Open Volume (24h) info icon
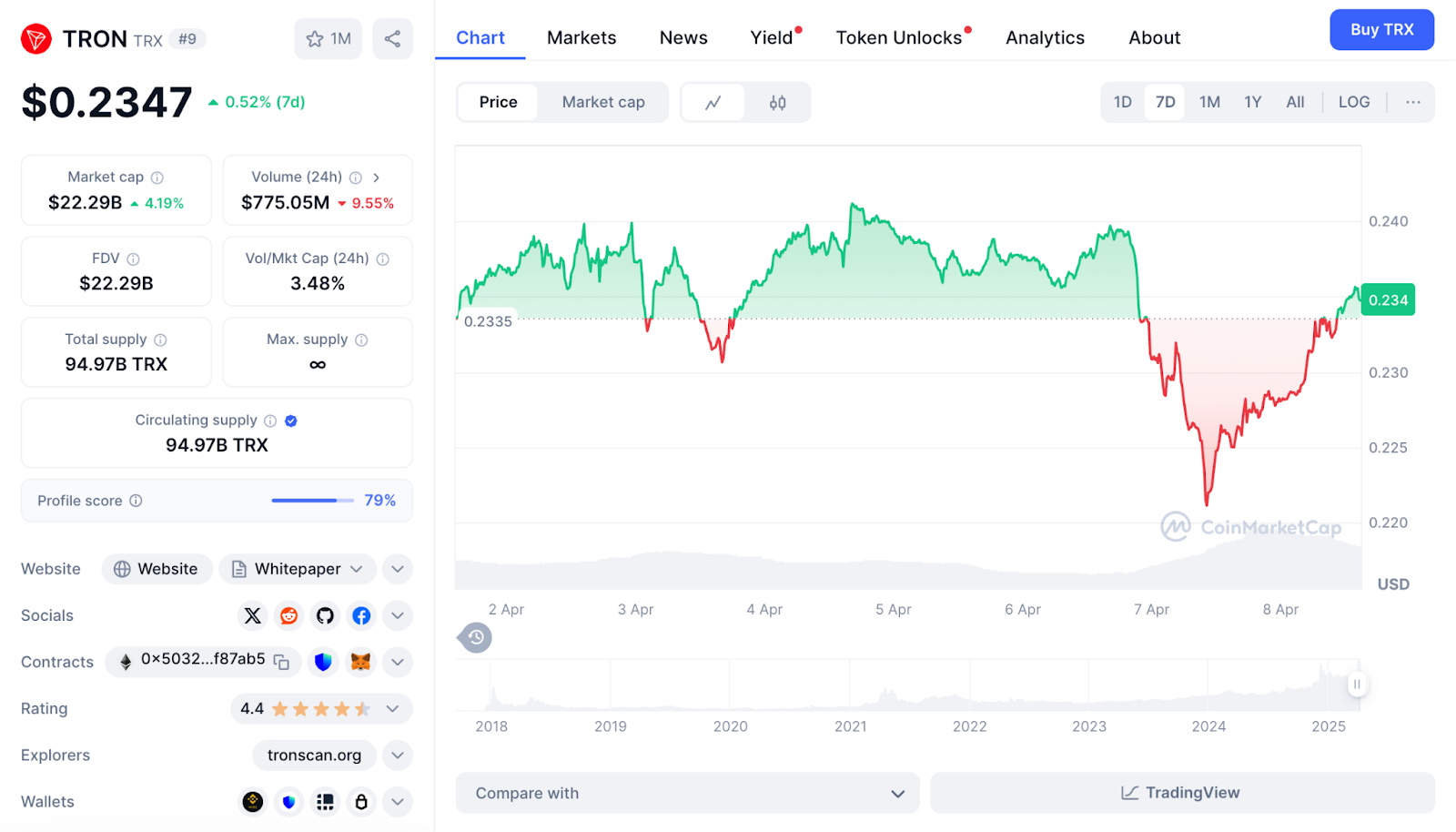The image size is (1456, 832). pyautogui.click(x=356, y=178)
